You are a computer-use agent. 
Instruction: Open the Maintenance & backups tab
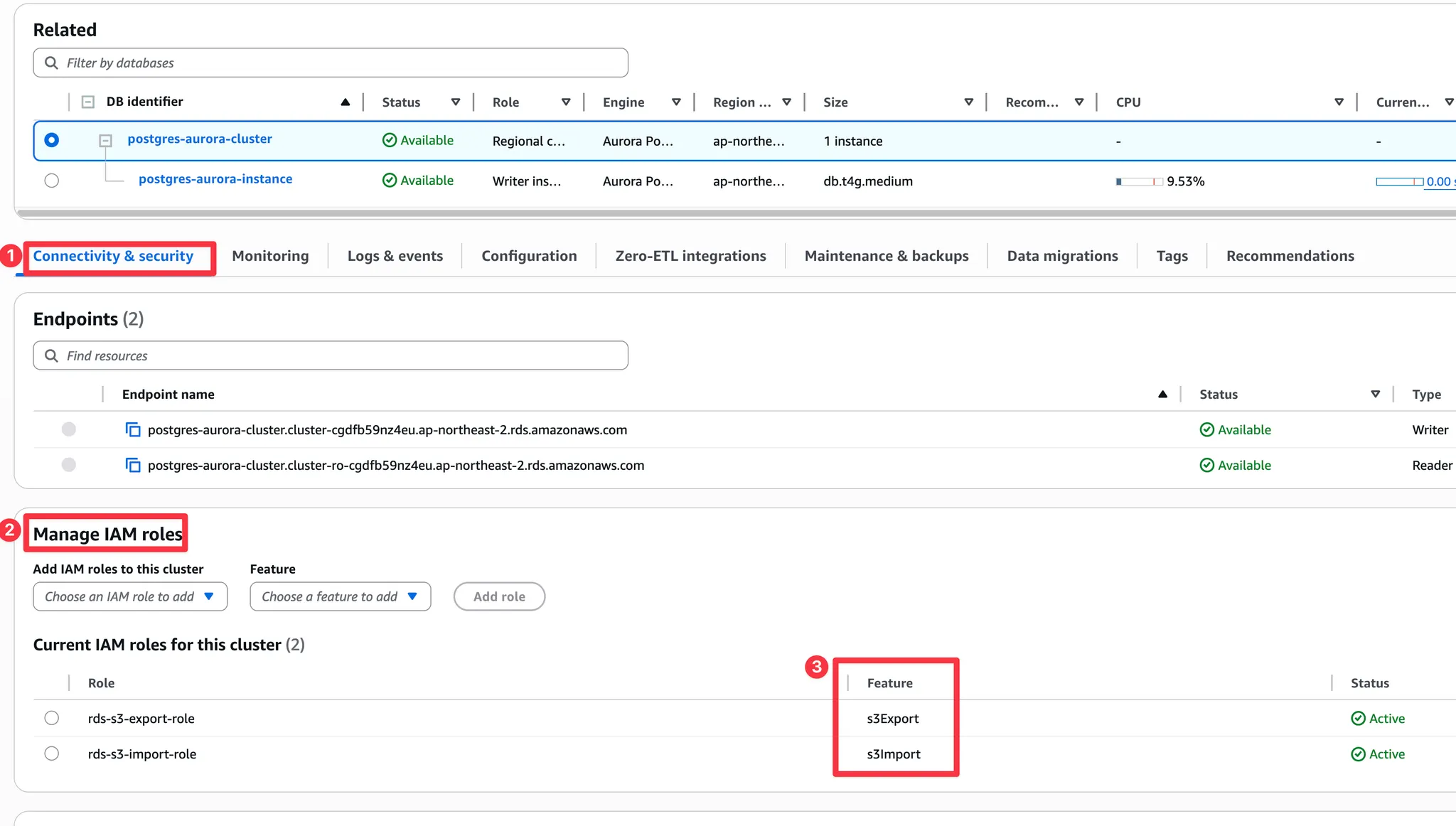(x=886, y=256)
